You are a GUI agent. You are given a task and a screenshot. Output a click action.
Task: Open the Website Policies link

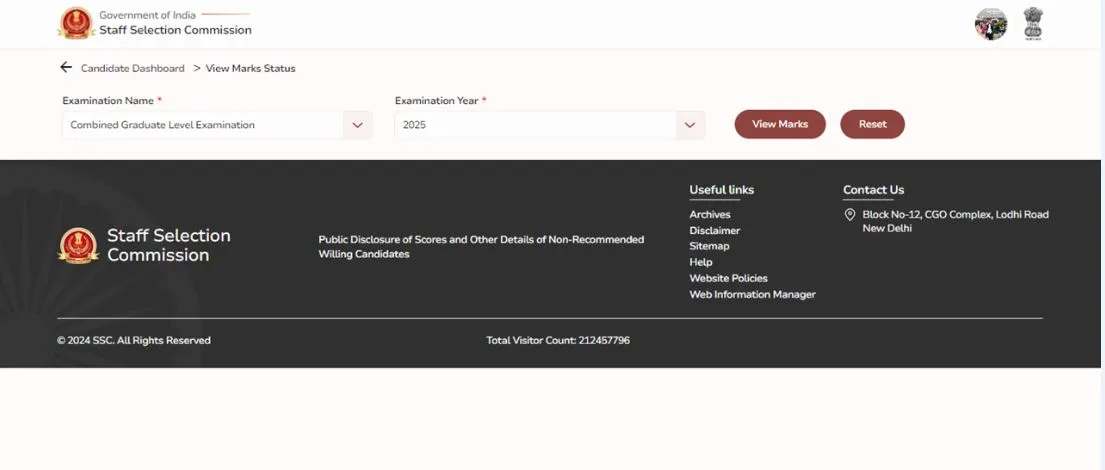pyautogui.click(x=728, y=278)
